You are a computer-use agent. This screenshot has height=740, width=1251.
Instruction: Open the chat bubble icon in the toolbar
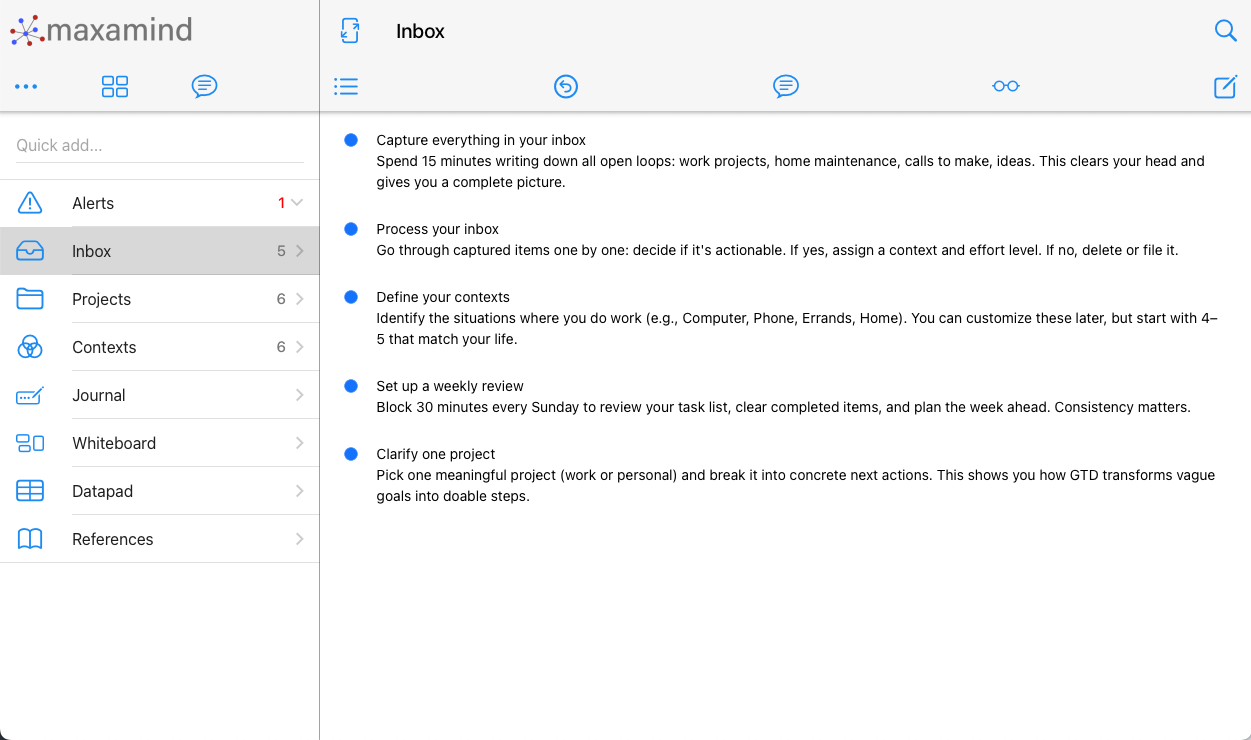pos(786,87)
